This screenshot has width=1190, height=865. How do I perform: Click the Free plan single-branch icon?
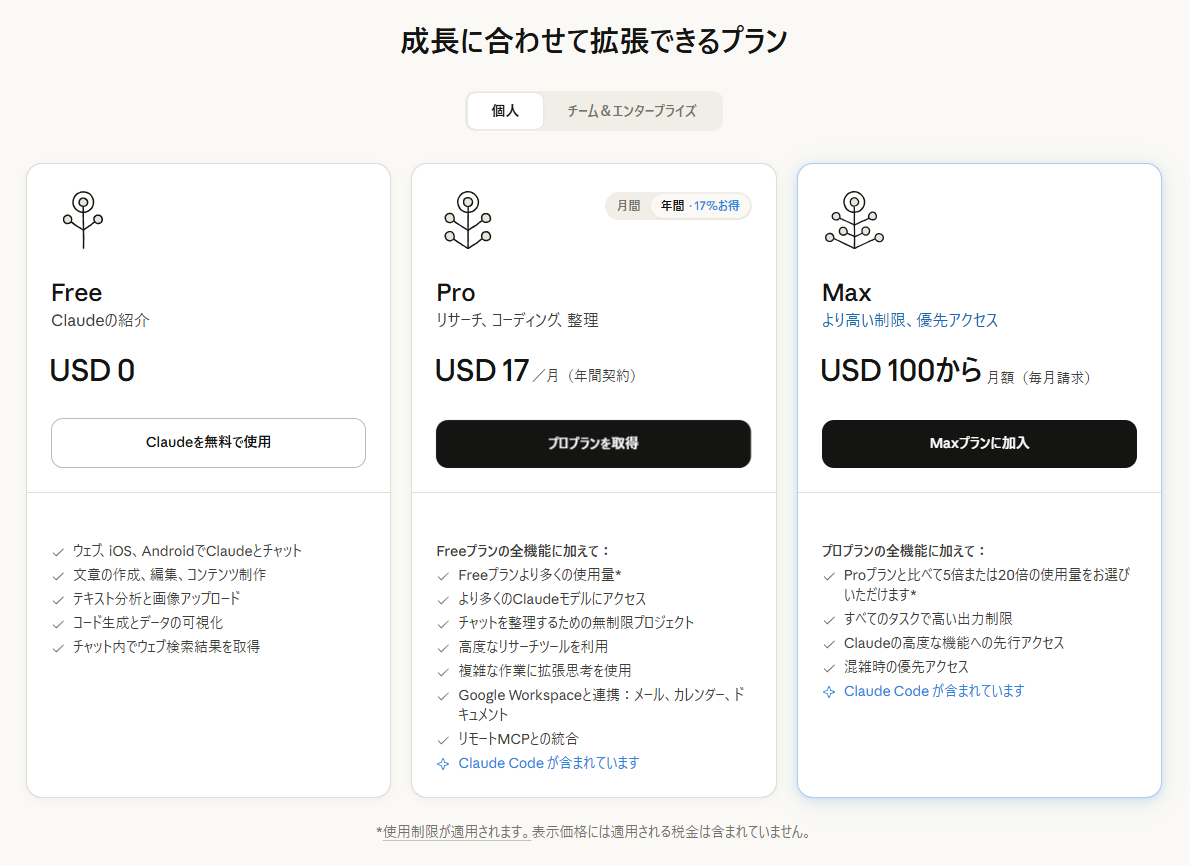point(83,219)
